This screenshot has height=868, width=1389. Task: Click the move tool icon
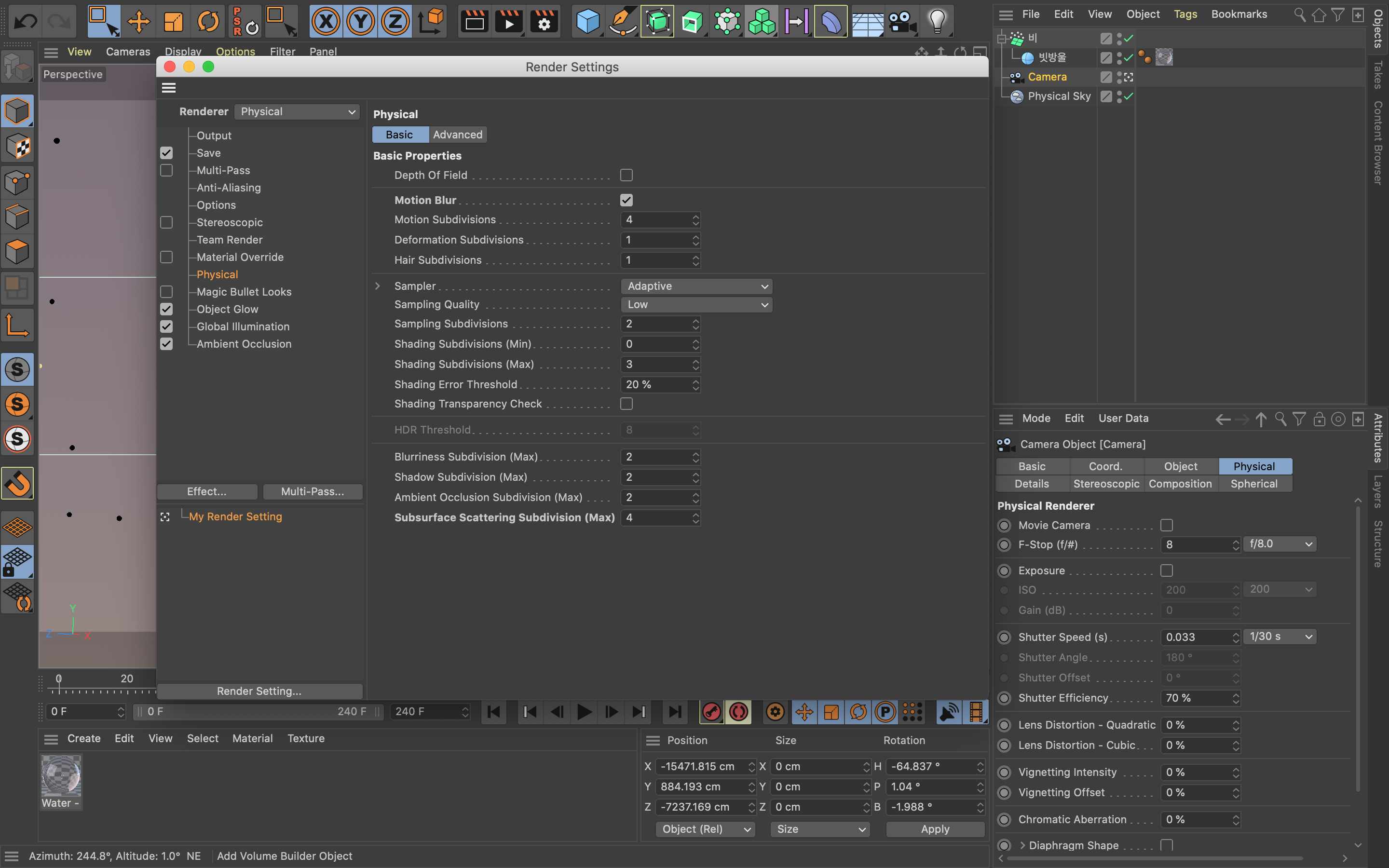[139, 20]
